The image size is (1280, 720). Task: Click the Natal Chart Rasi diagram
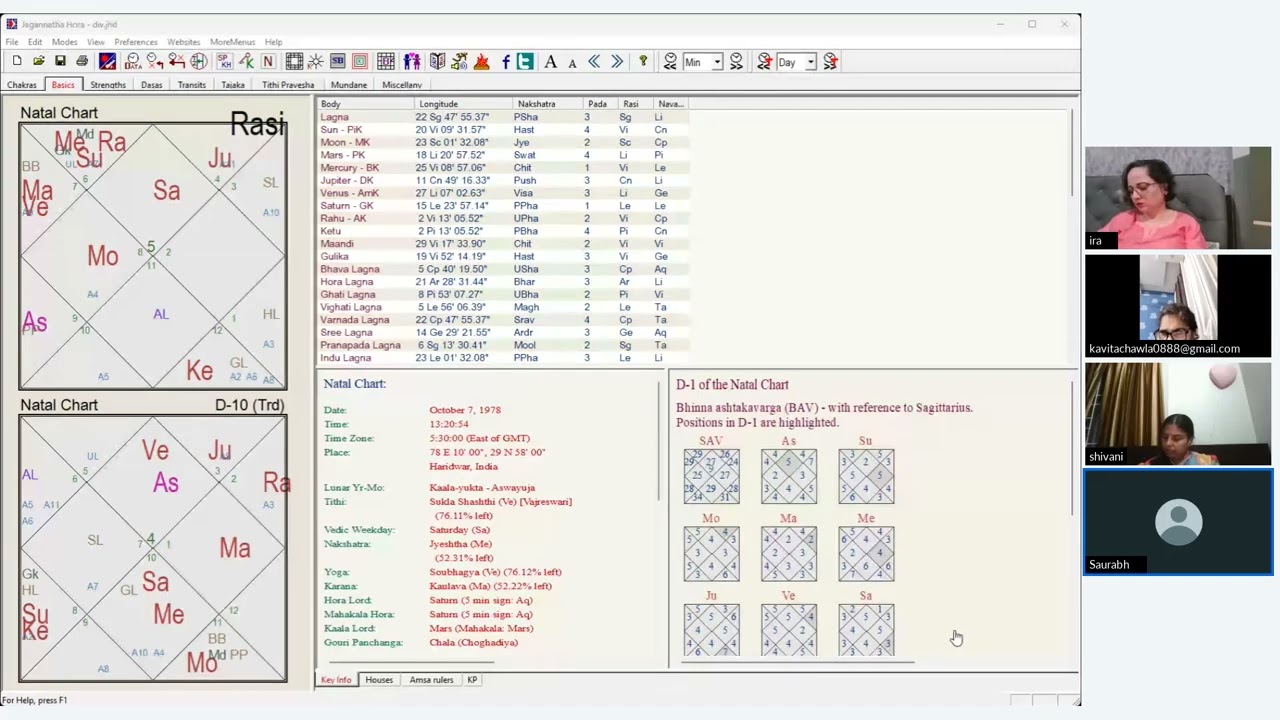coord(153,256)
